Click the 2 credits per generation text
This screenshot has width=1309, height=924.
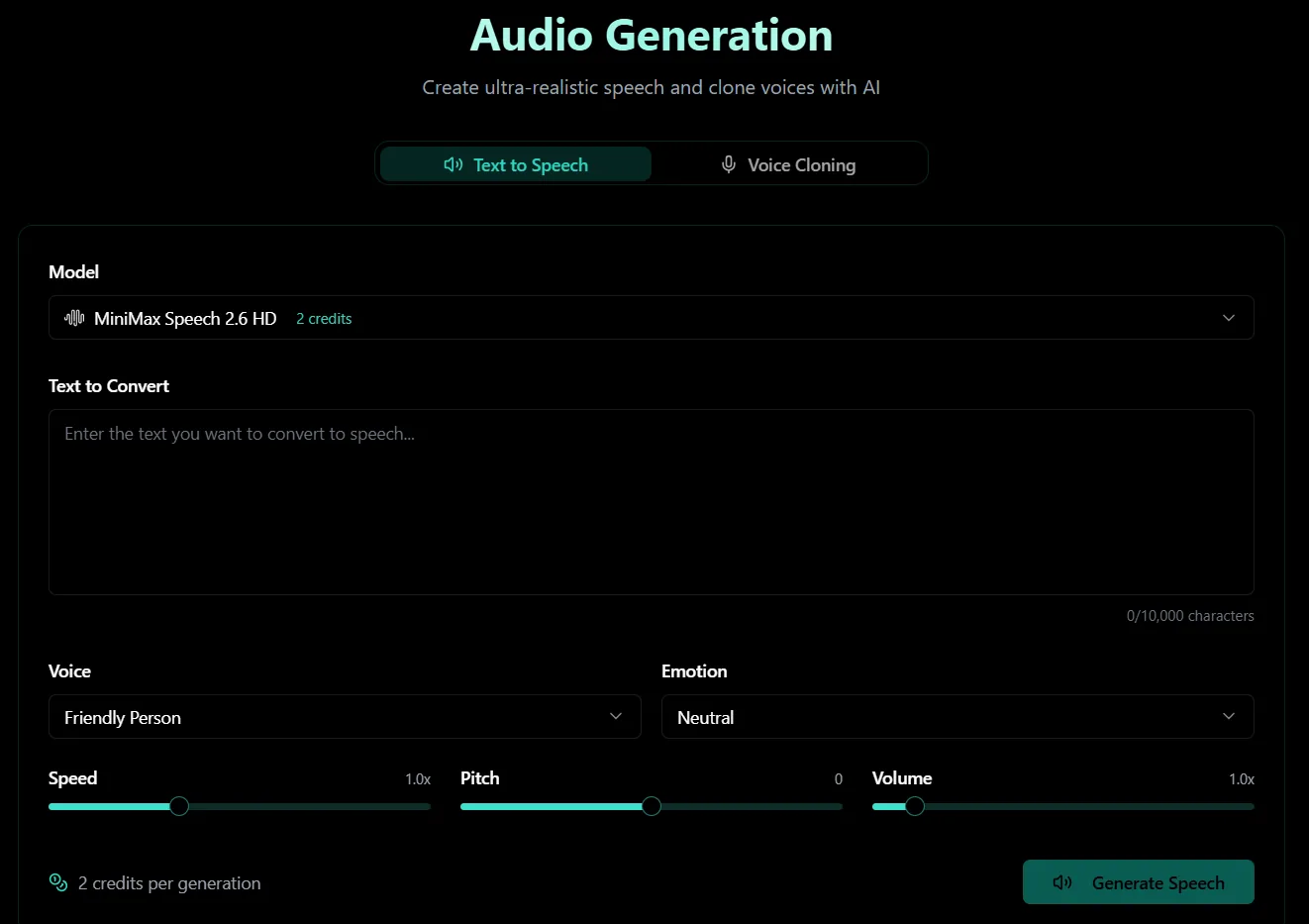point(169,883)
